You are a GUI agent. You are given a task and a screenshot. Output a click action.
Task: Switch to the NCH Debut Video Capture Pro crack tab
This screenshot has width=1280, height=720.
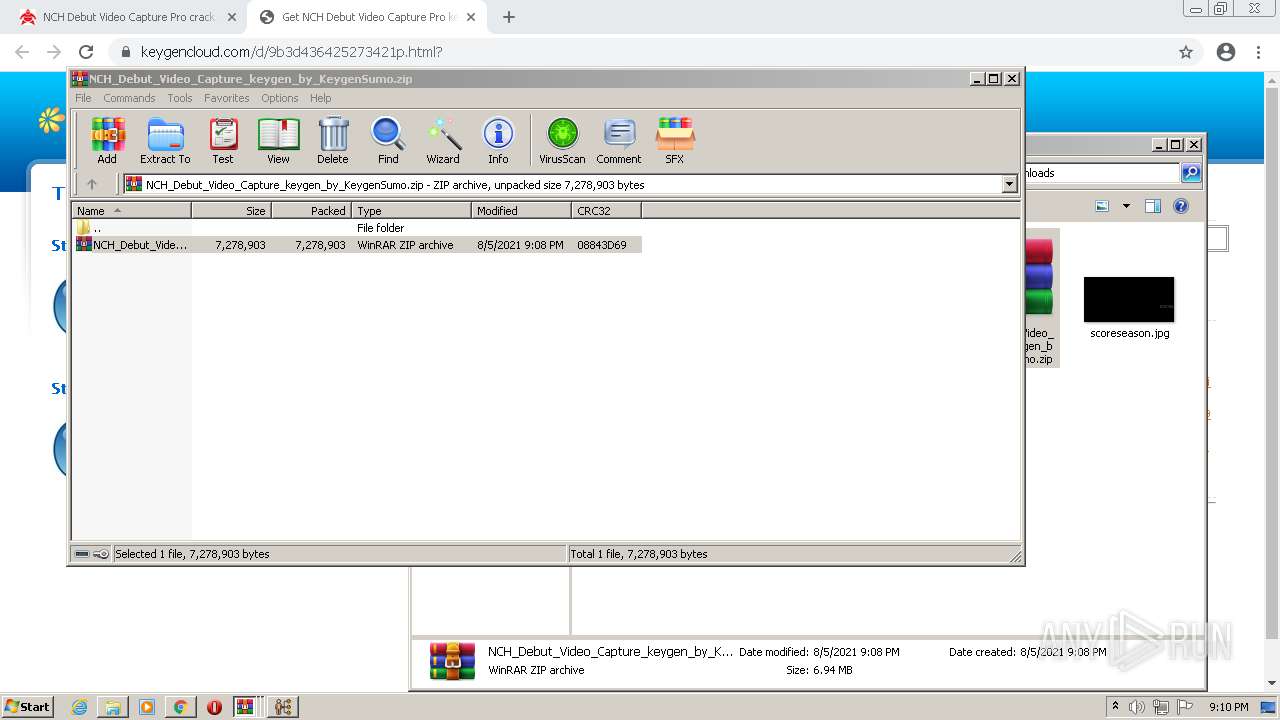(x=128, y=17)
